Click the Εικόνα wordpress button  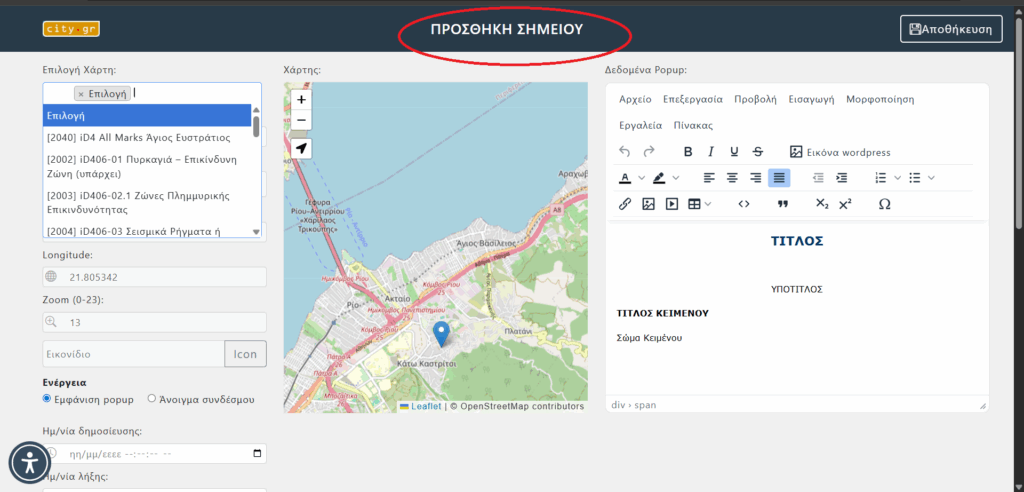(x=840, y=152)
